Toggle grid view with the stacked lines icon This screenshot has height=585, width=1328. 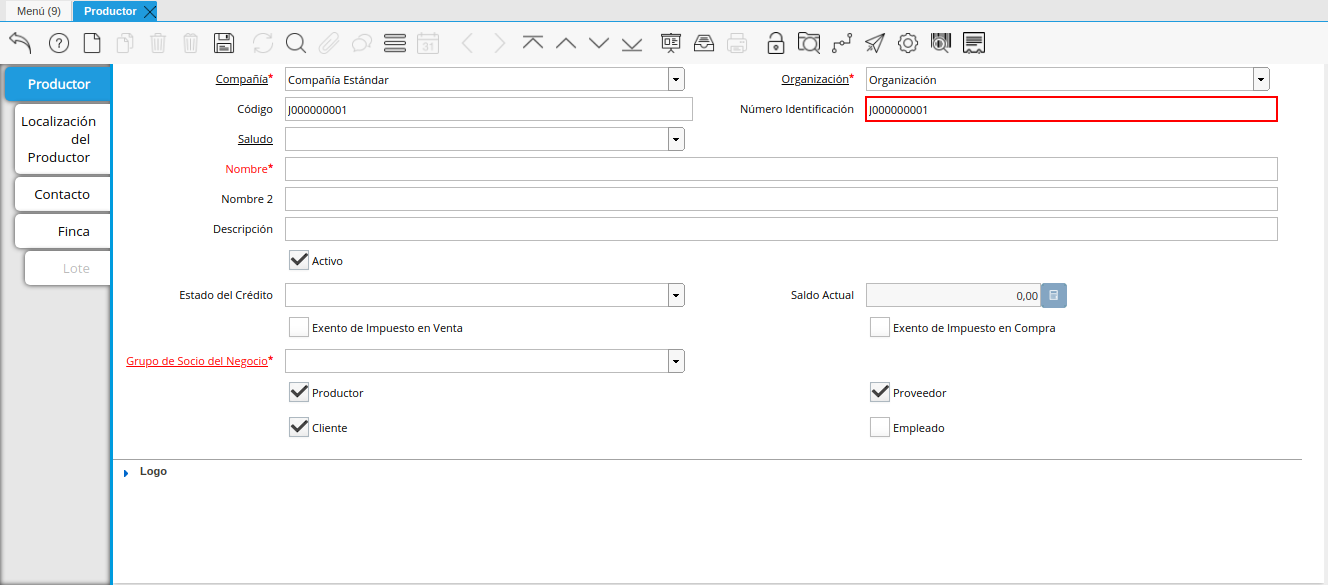pyautogui.click(x=395, y=43)
